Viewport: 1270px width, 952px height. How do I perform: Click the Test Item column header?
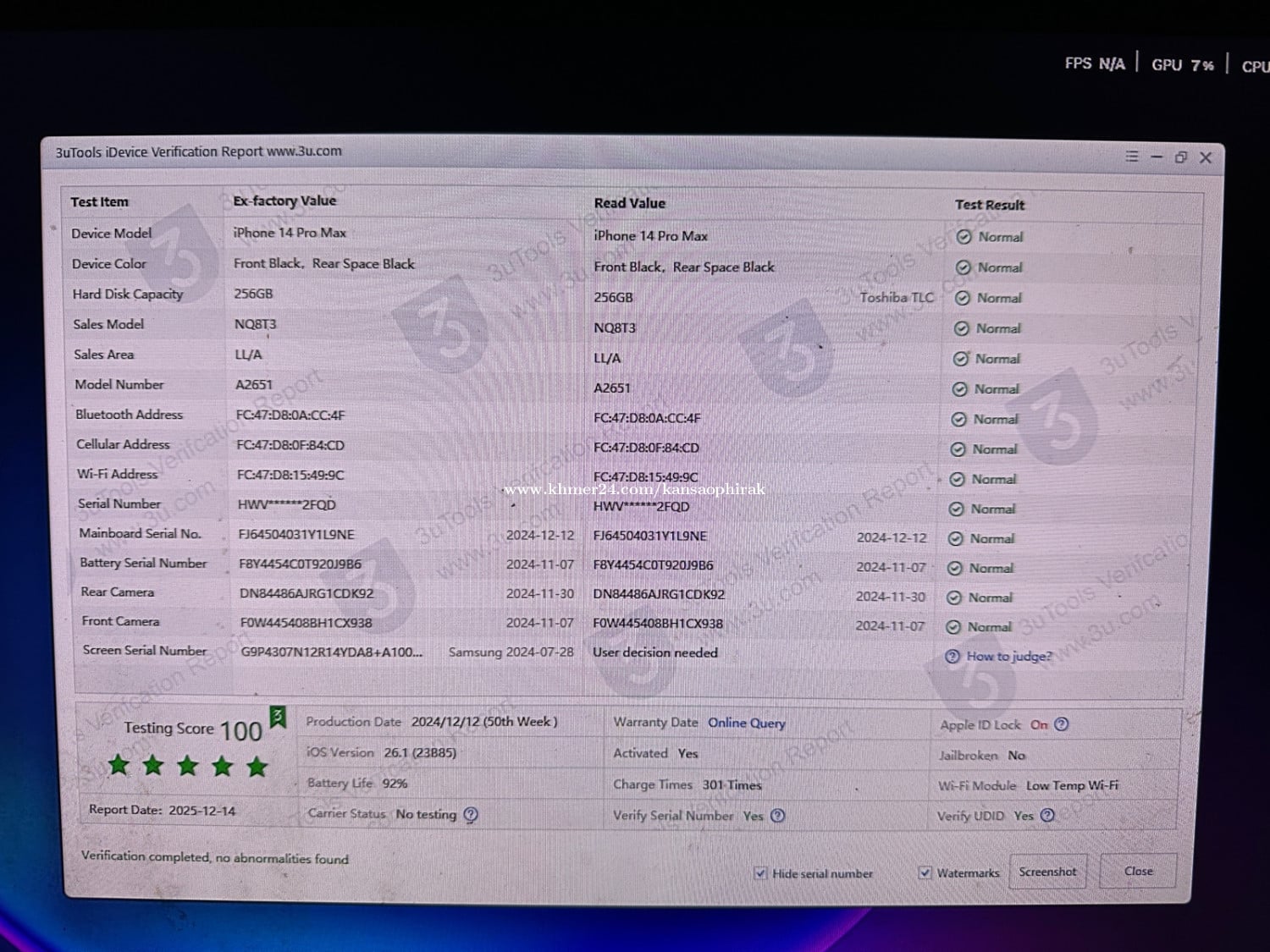point(100,202)
